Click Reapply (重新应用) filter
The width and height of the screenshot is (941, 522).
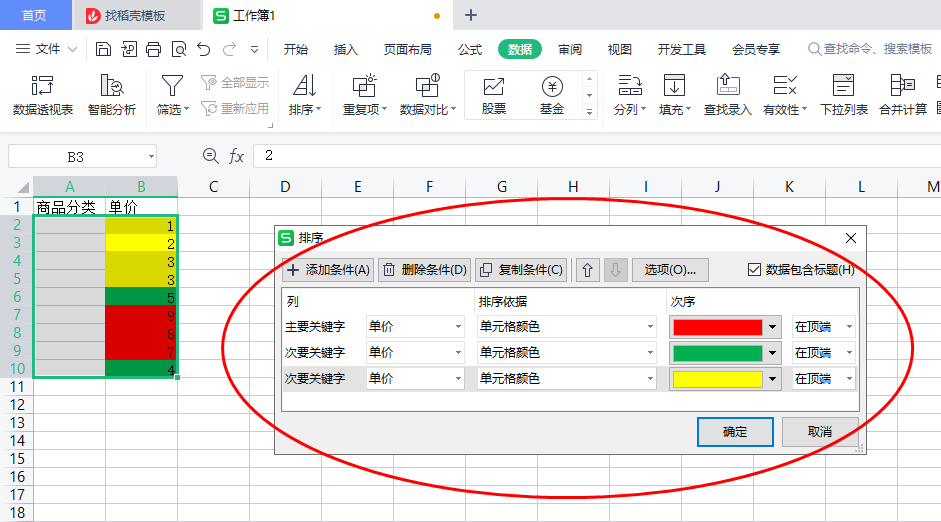pos(235,108)
